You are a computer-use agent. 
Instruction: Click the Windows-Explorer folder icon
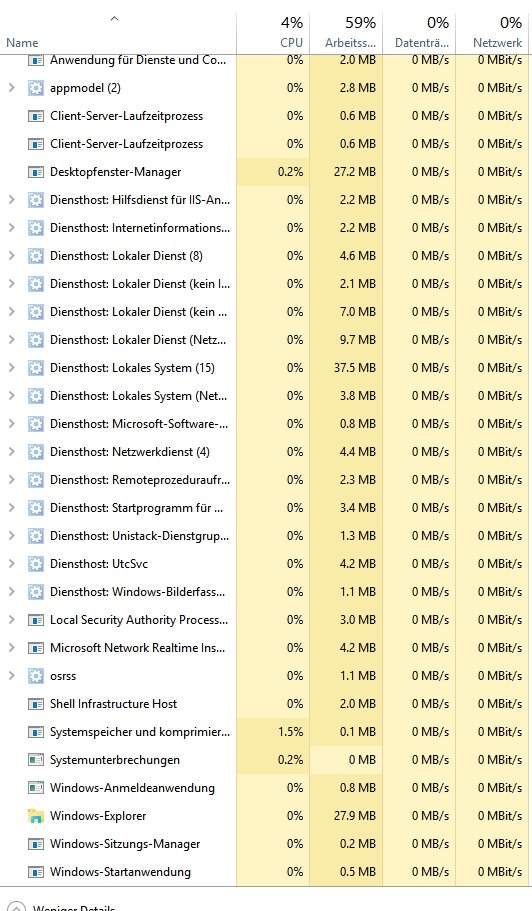point(36,816)
